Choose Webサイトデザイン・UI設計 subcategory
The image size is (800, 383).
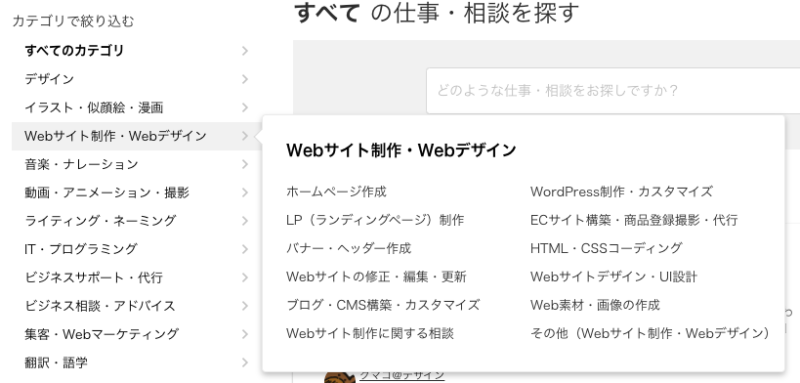pos(614,277)
